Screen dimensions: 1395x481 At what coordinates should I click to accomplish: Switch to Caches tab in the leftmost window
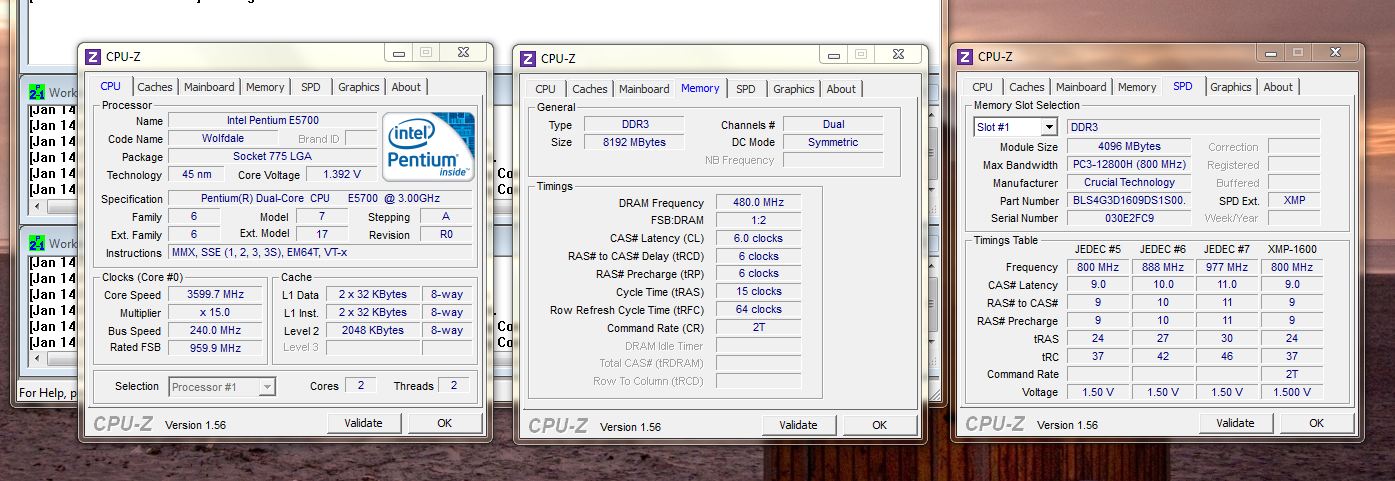155,87
